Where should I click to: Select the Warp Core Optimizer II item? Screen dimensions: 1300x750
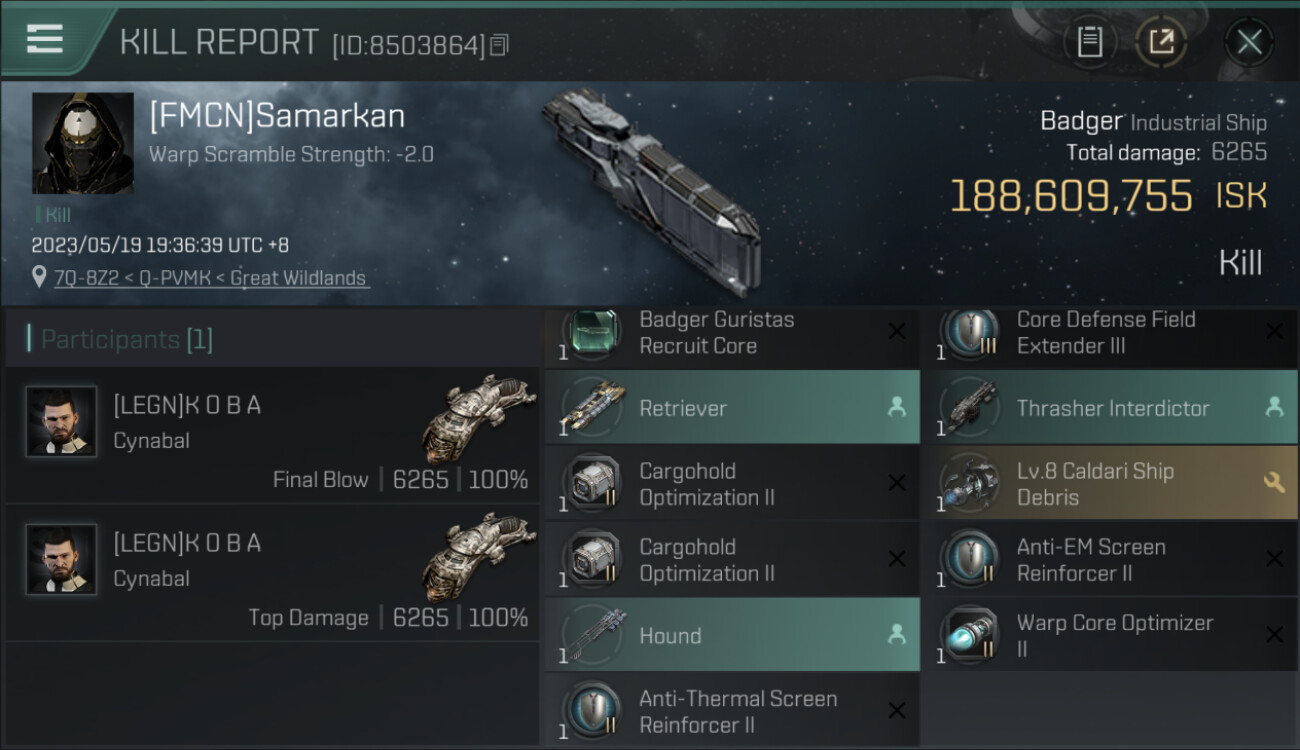(x=1110, y=635)
